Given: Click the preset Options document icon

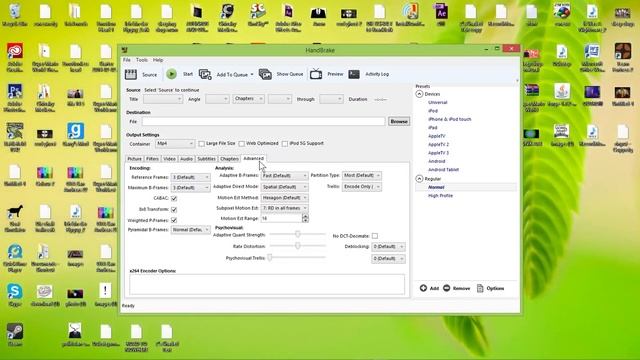Looking at the screenshot, I should pos(480,288).
